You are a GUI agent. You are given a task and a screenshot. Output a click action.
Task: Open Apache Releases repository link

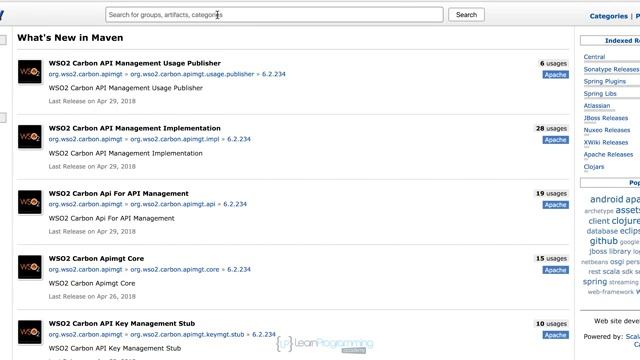coord(608,154)
